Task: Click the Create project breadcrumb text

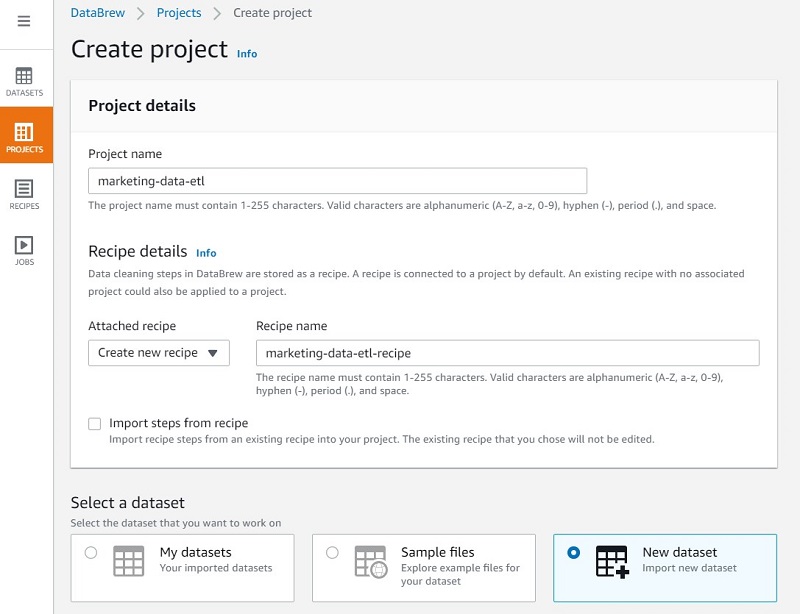Action: click(x=272, y=13)
